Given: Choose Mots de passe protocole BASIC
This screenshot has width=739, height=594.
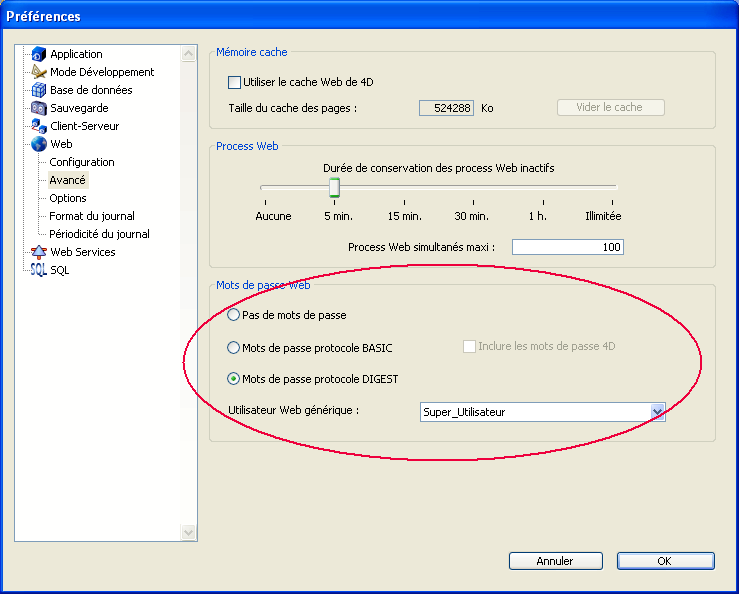Looking at the screenshot, I should tap(234, 348).
